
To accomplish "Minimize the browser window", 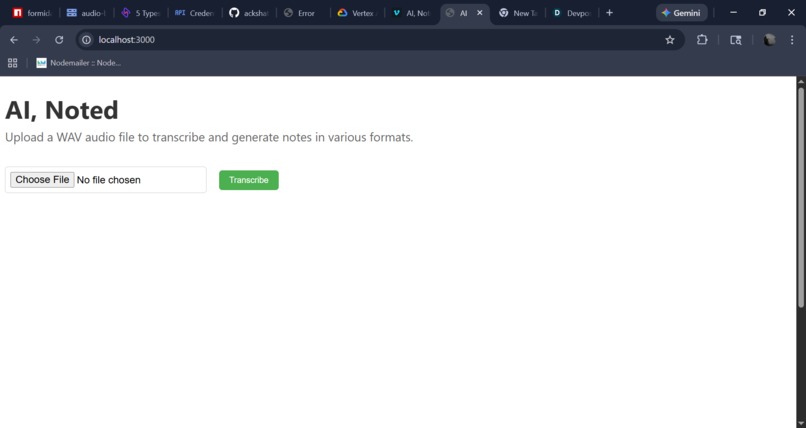I will coord(734,13).
